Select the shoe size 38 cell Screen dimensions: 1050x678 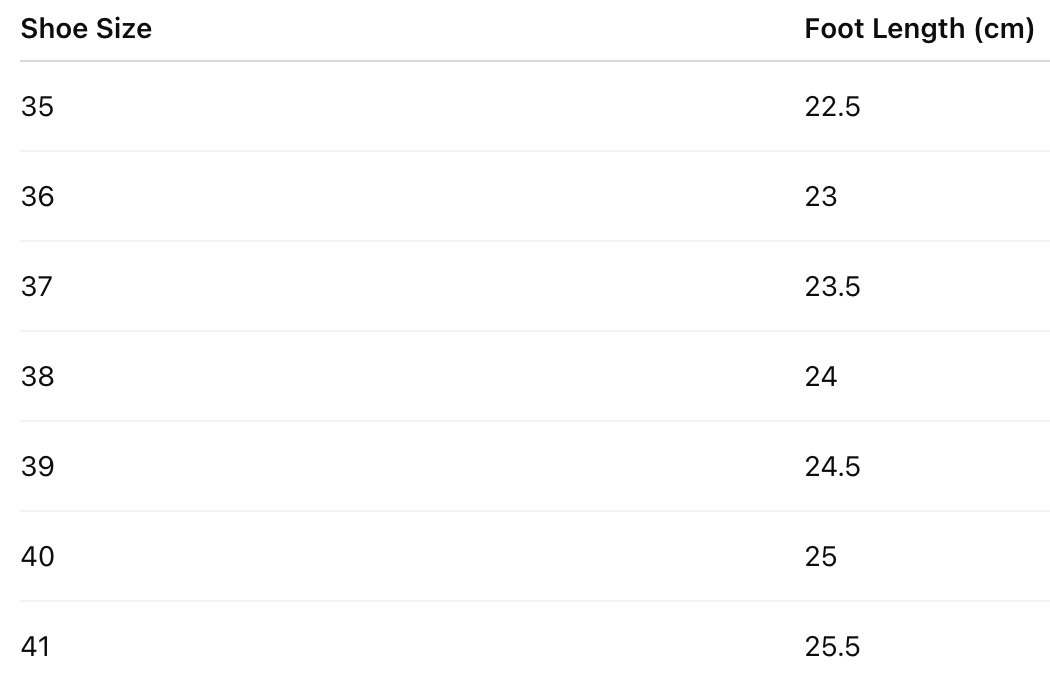pyautogui.click(x=37, y=376)
